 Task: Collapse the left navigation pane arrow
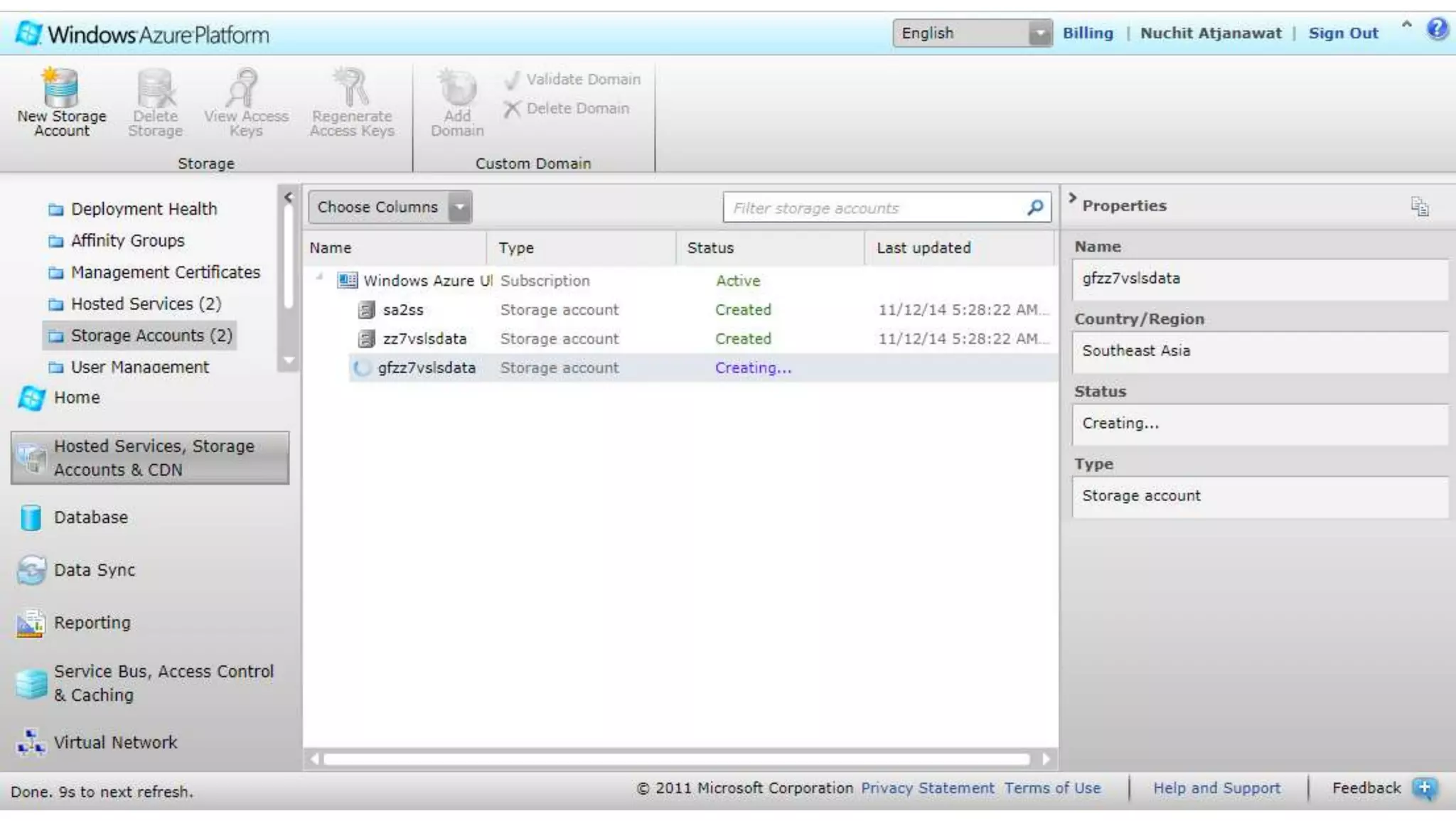click(288, 197)
